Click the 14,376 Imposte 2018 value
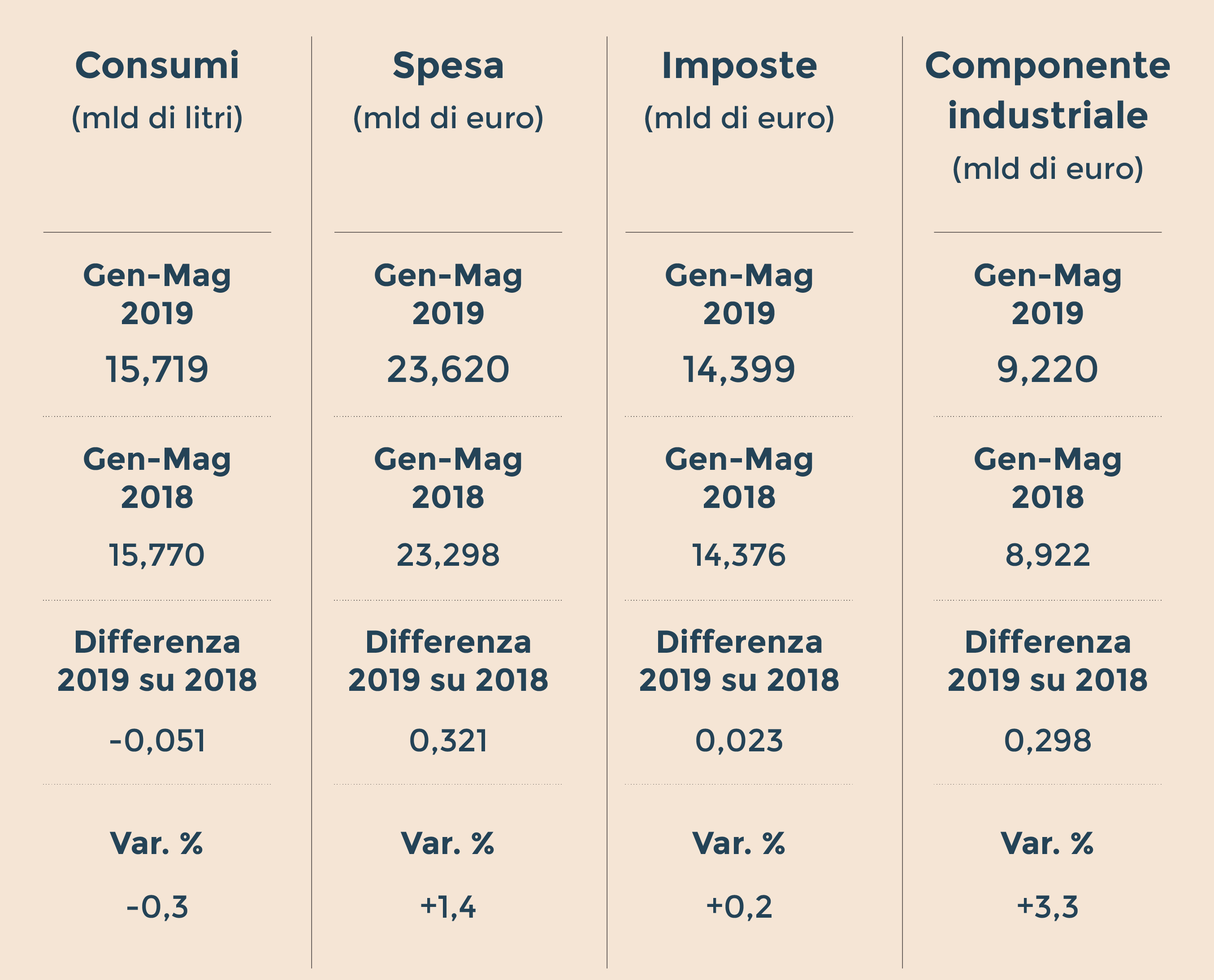This screenshot has width=1214, height=980. [x=739, y=555]
